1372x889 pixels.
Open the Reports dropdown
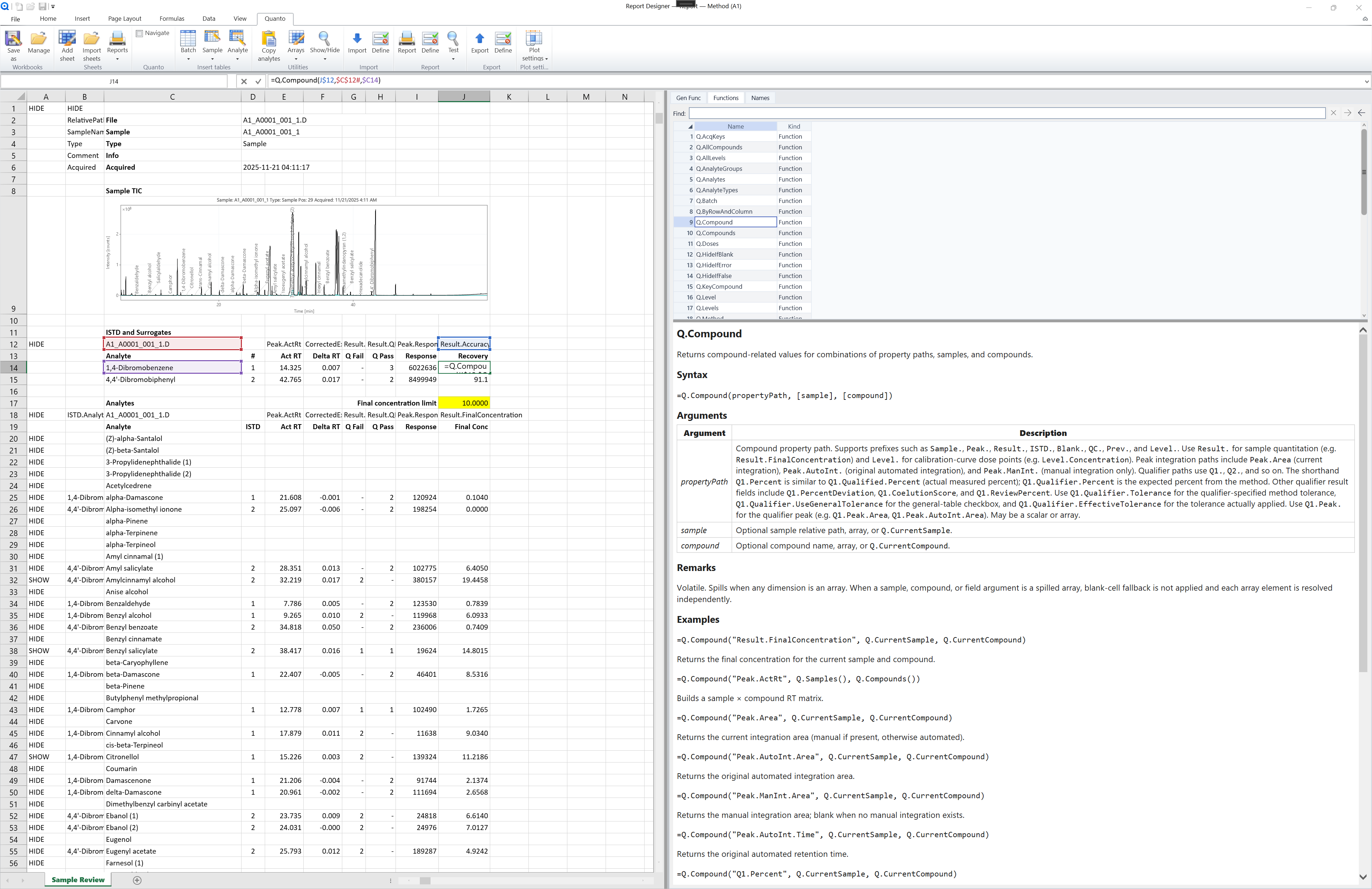click(x=117, y=59)
